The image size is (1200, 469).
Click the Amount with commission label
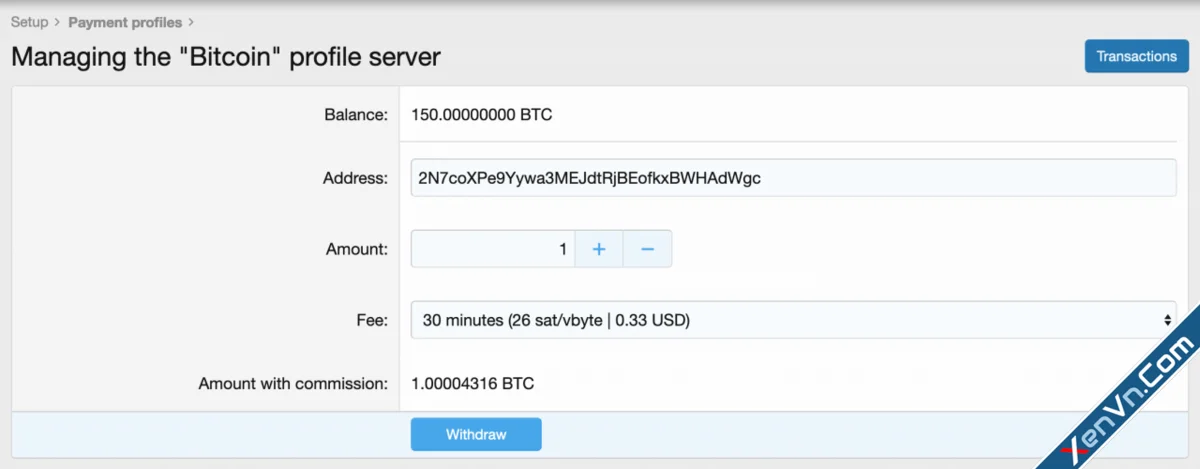pos(292,383)
